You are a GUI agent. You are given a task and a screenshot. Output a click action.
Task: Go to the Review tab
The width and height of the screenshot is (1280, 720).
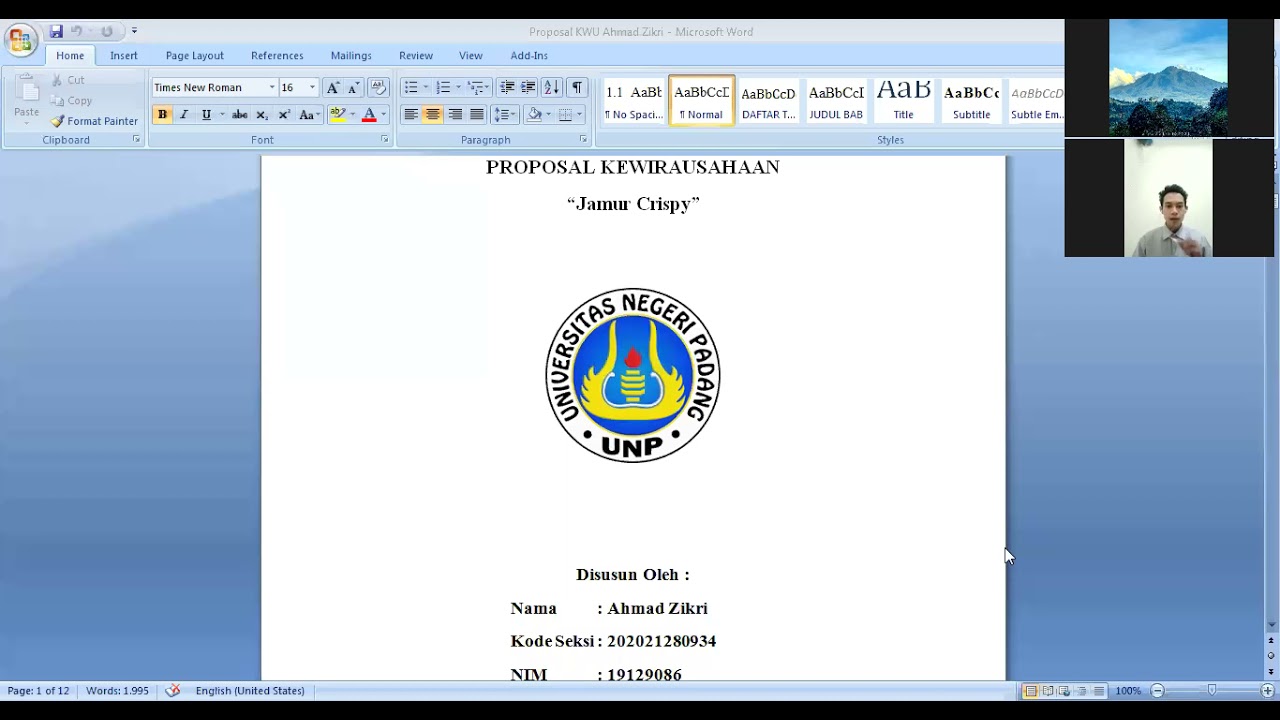click(416, 56)
